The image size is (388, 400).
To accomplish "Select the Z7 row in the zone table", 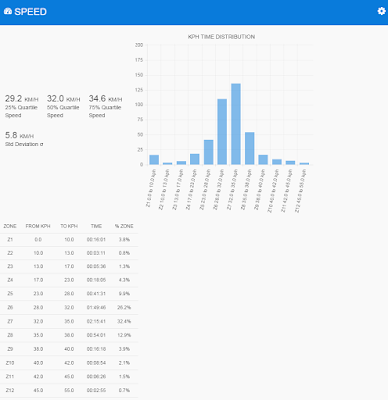I will [69, 321].
